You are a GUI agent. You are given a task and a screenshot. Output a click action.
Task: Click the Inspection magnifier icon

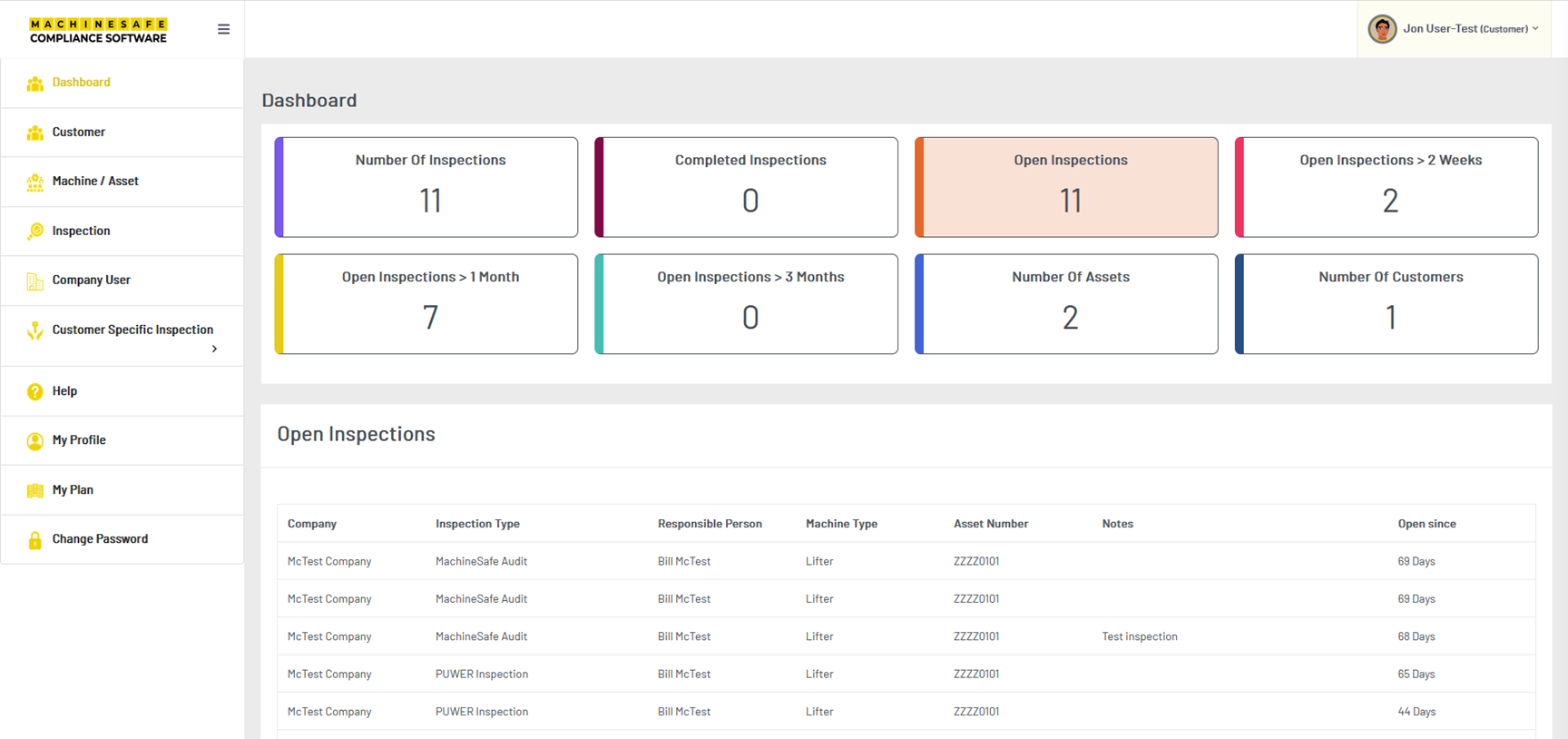click(34, 232)
